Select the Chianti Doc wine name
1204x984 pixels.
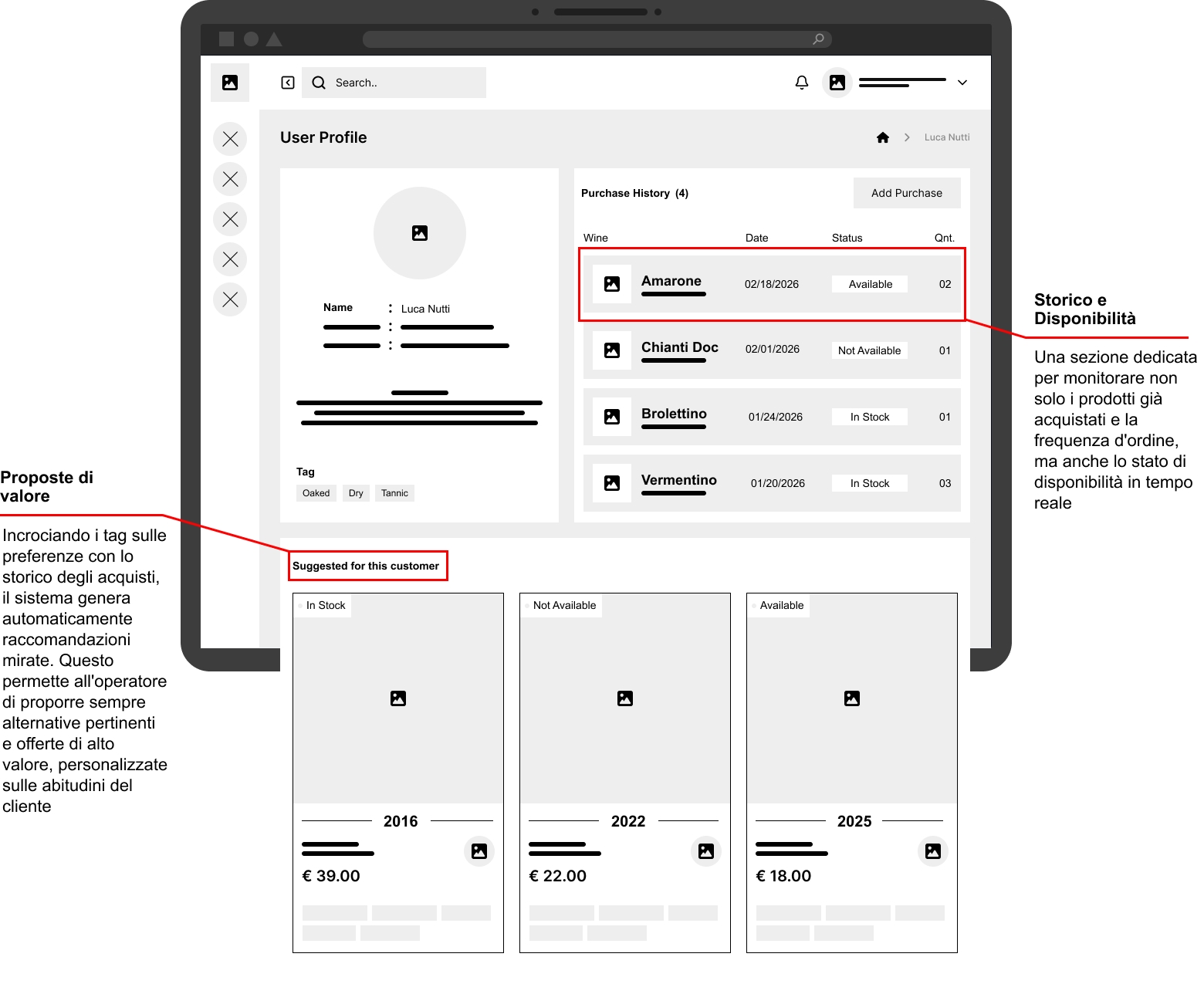point(680,347)
